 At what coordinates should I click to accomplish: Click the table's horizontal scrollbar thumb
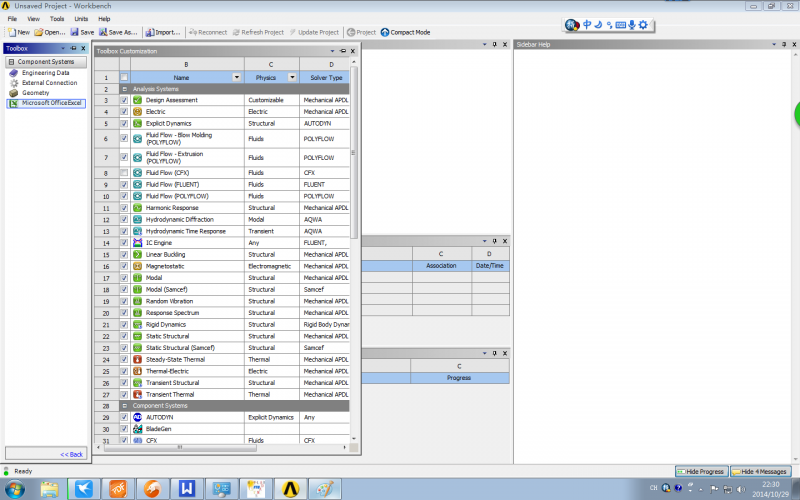pos(180,447)
